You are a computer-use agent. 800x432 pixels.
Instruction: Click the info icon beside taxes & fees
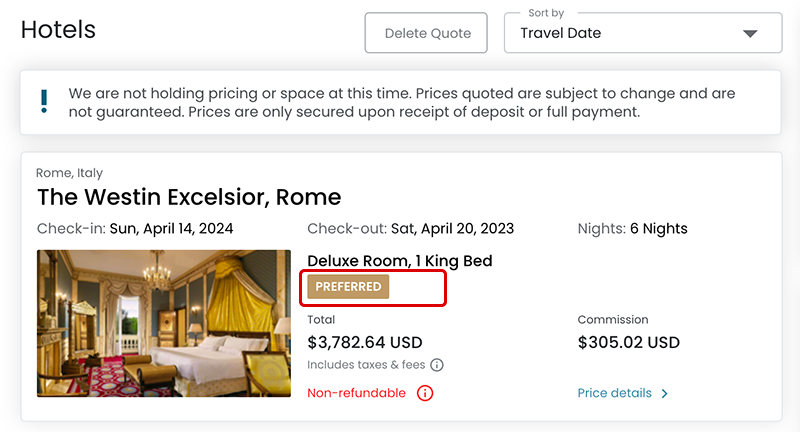[437, 365]
